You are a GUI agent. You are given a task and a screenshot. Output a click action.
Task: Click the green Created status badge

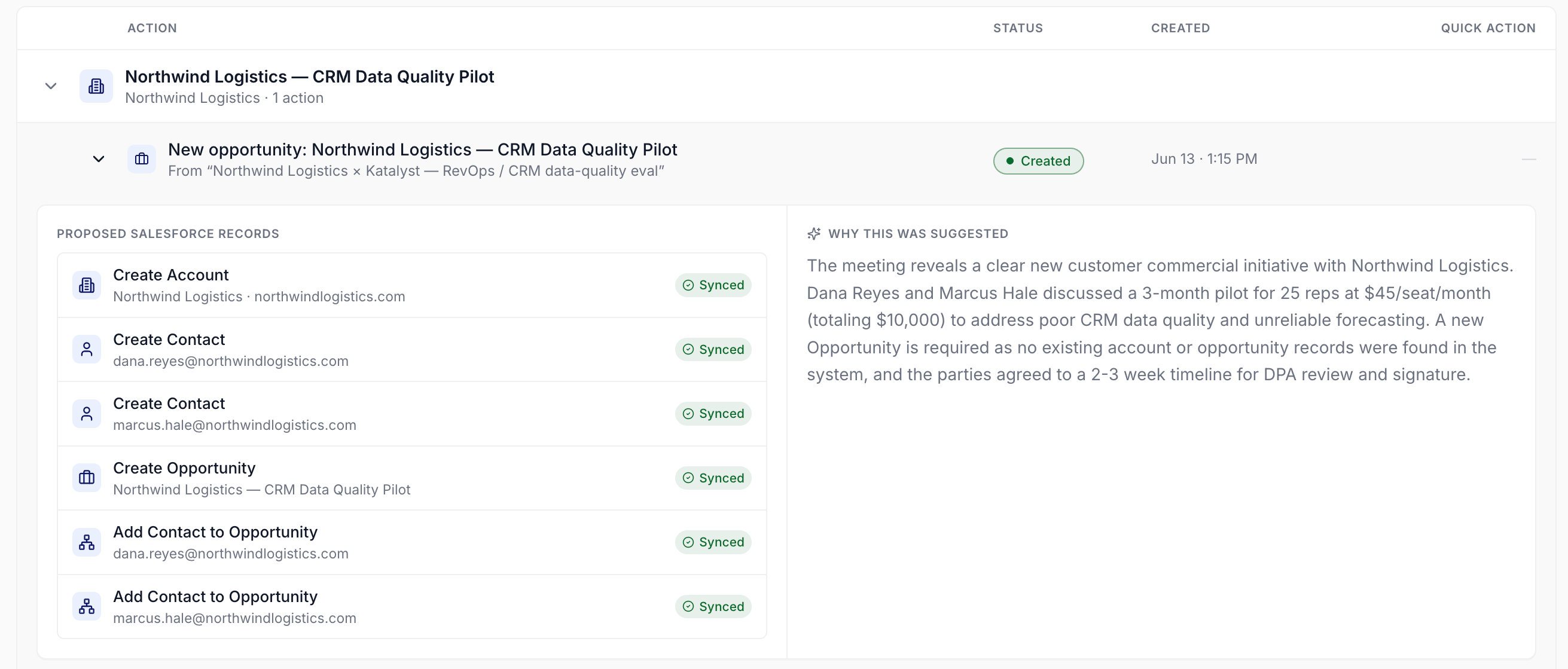click(x=1038, y=161)
